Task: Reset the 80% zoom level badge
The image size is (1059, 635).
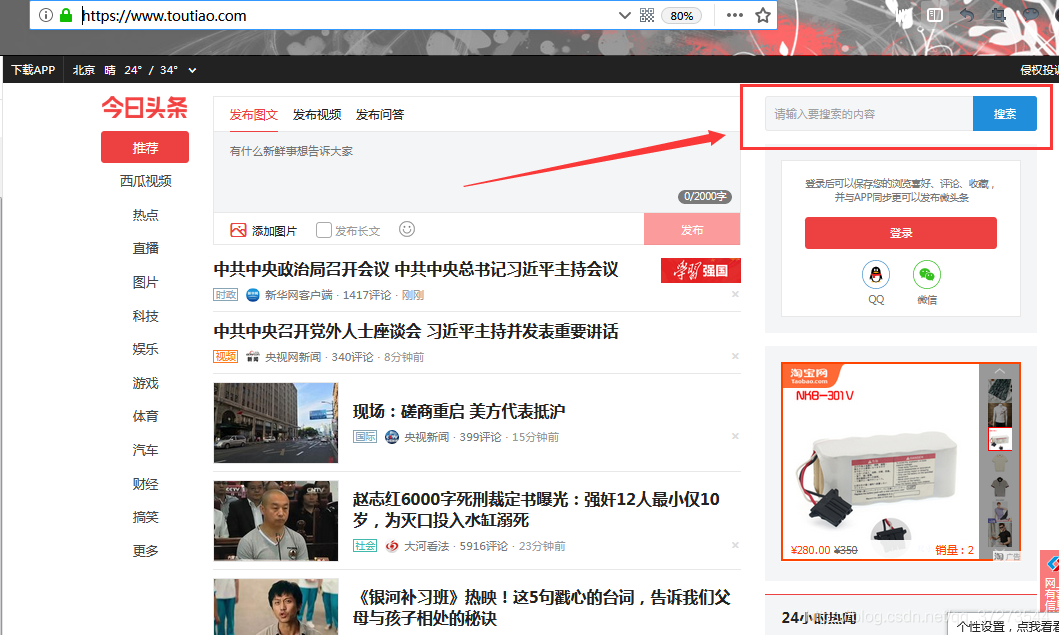Action: click(x=681, y=16)
